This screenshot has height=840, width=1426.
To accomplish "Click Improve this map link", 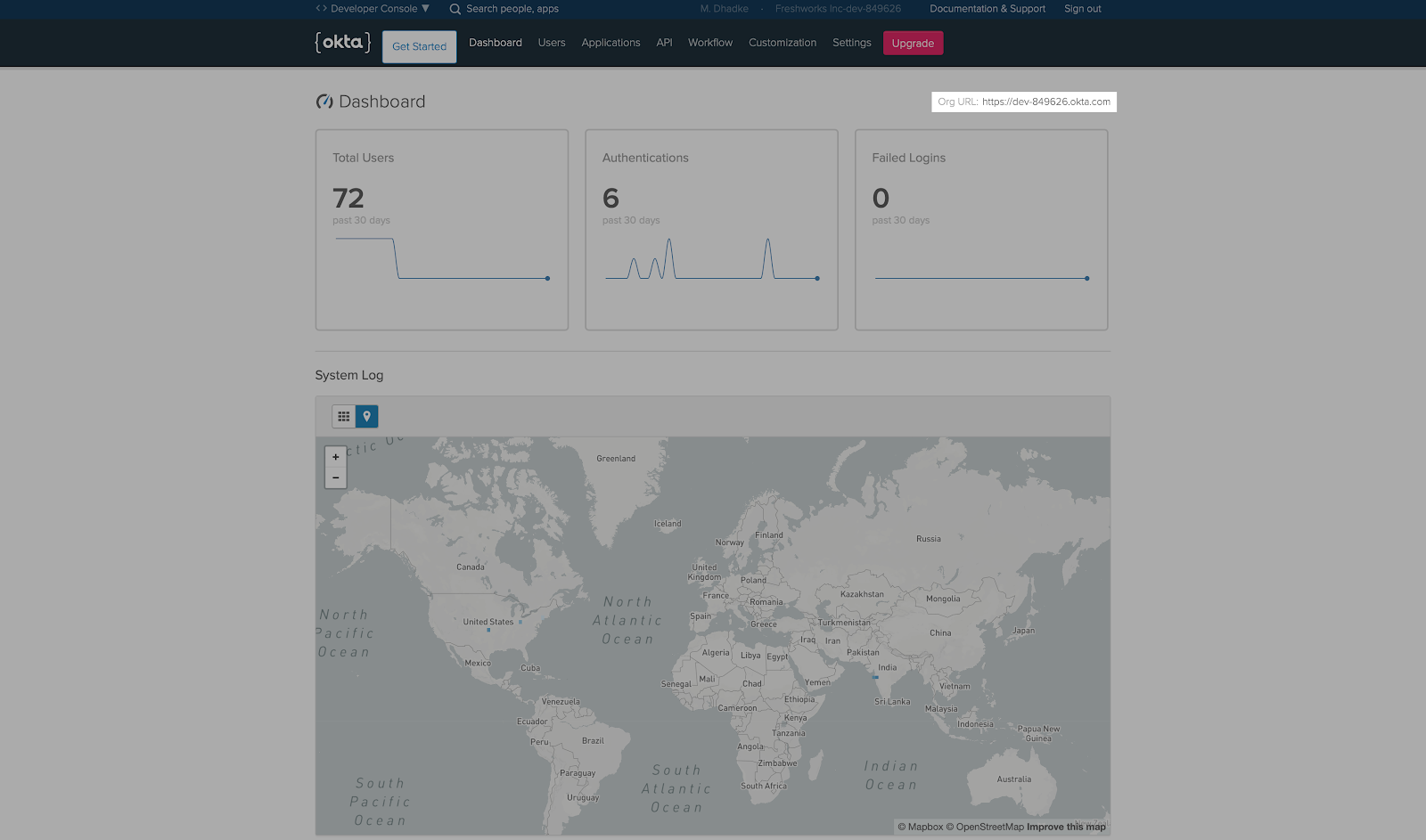I will click(x=1066, y=827).
